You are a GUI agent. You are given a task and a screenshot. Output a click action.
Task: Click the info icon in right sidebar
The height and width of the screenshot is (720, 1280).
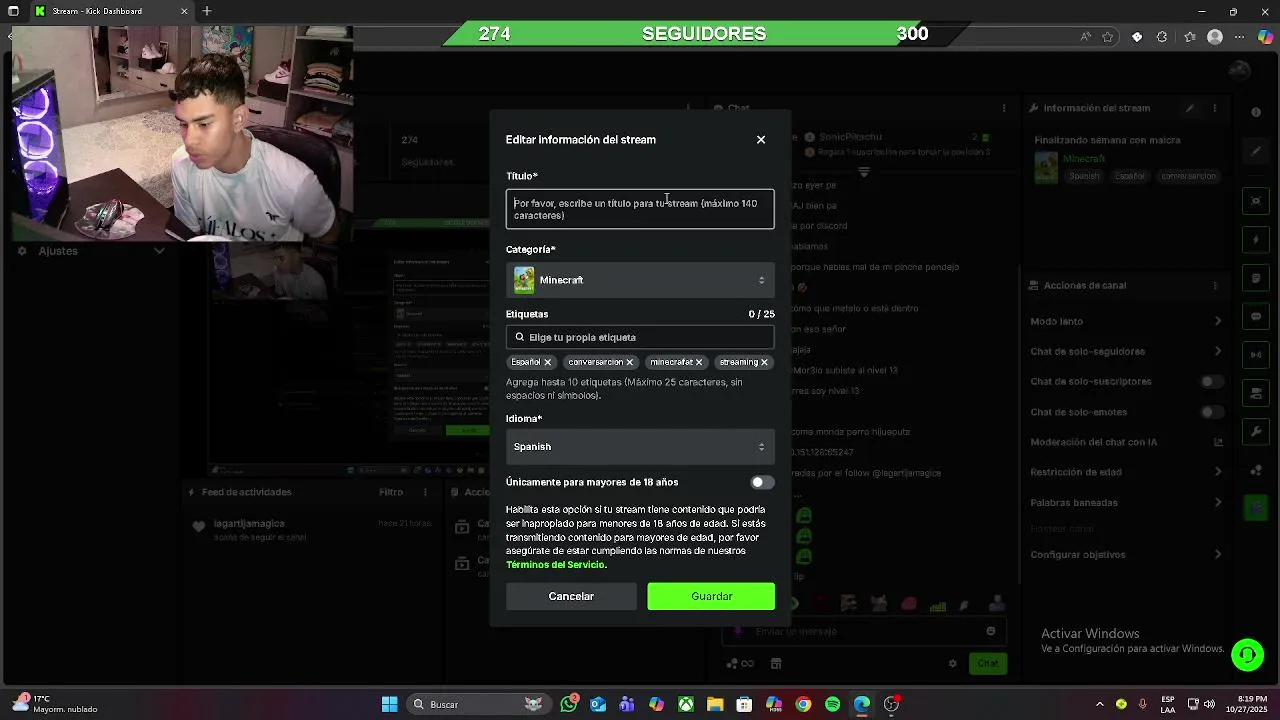tap(1256, 112)
